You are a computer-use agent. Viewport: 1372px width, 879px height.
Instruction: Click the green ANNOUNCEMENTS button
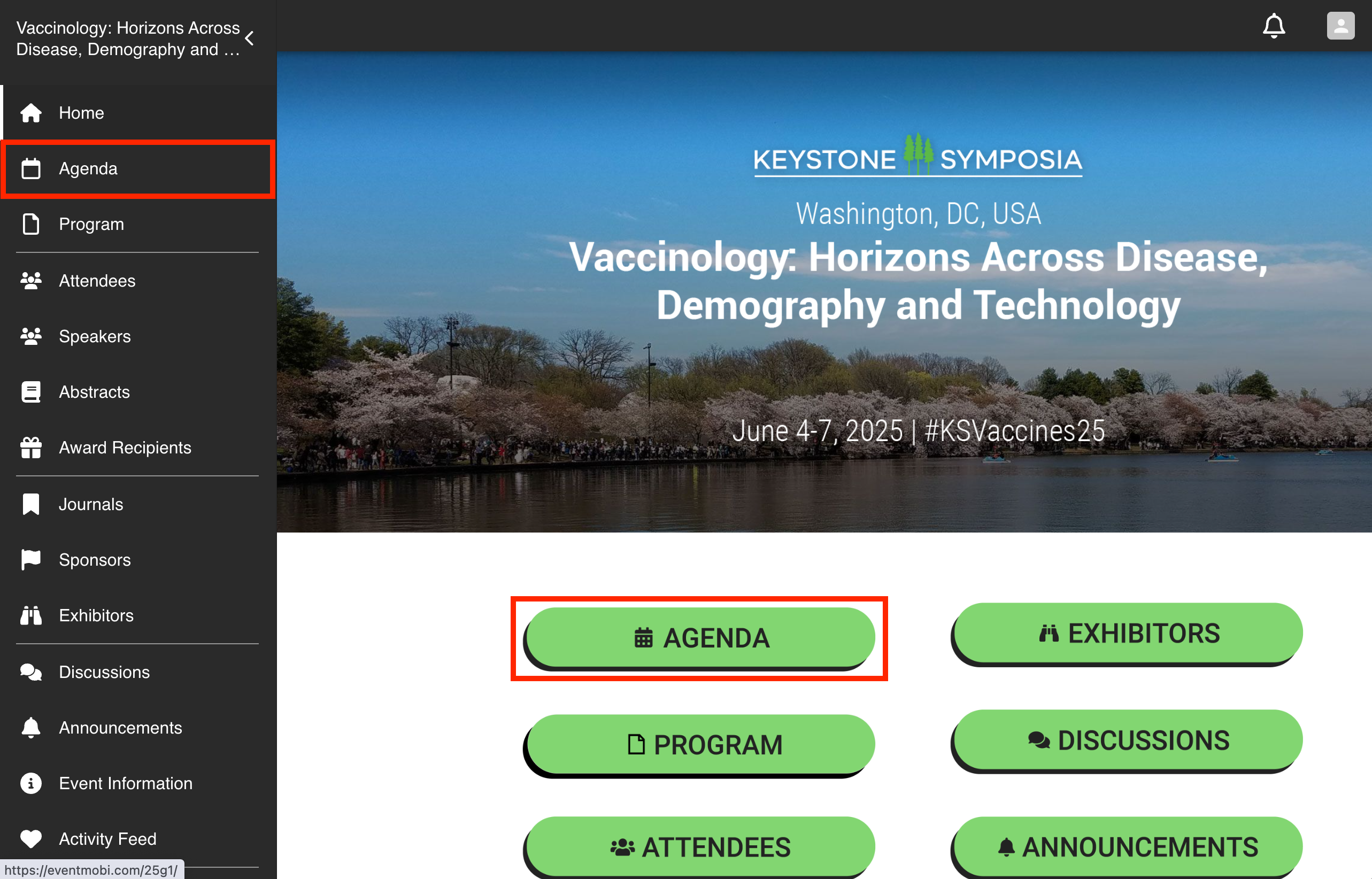coord(1128,847)
